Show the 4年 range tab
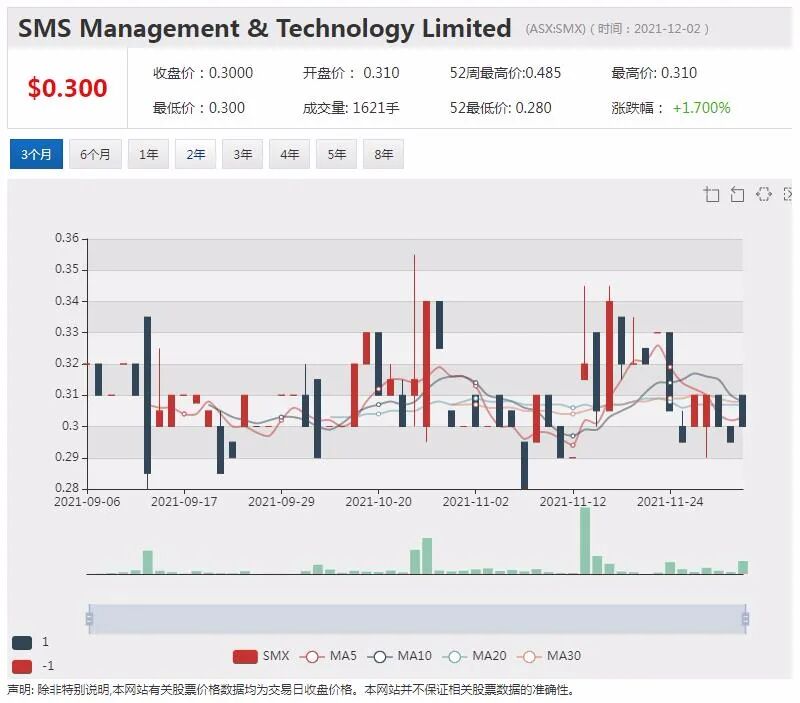 pos(289,154)
